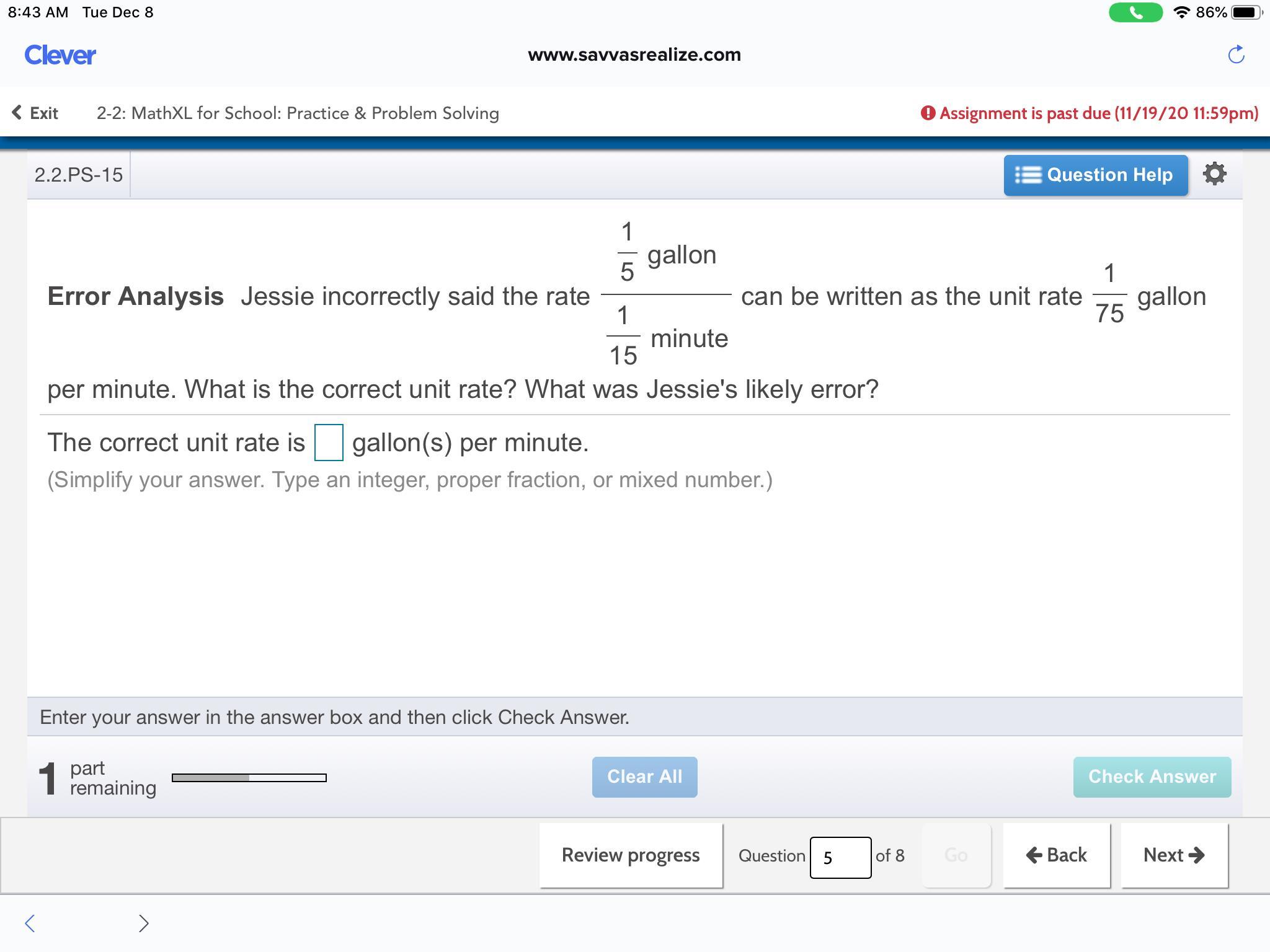This screenshot has width=1270, height=952.
Task: Open the Question Help menu
Action: point(1095,175)
